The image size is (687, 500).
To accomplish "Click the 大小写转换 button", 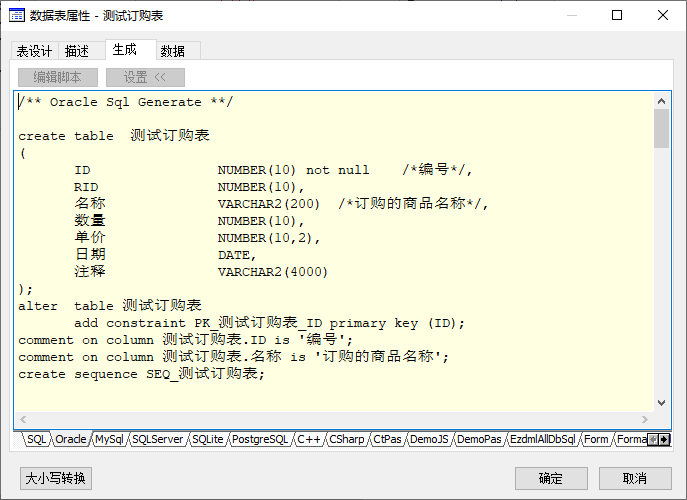I will click(56, 478).
